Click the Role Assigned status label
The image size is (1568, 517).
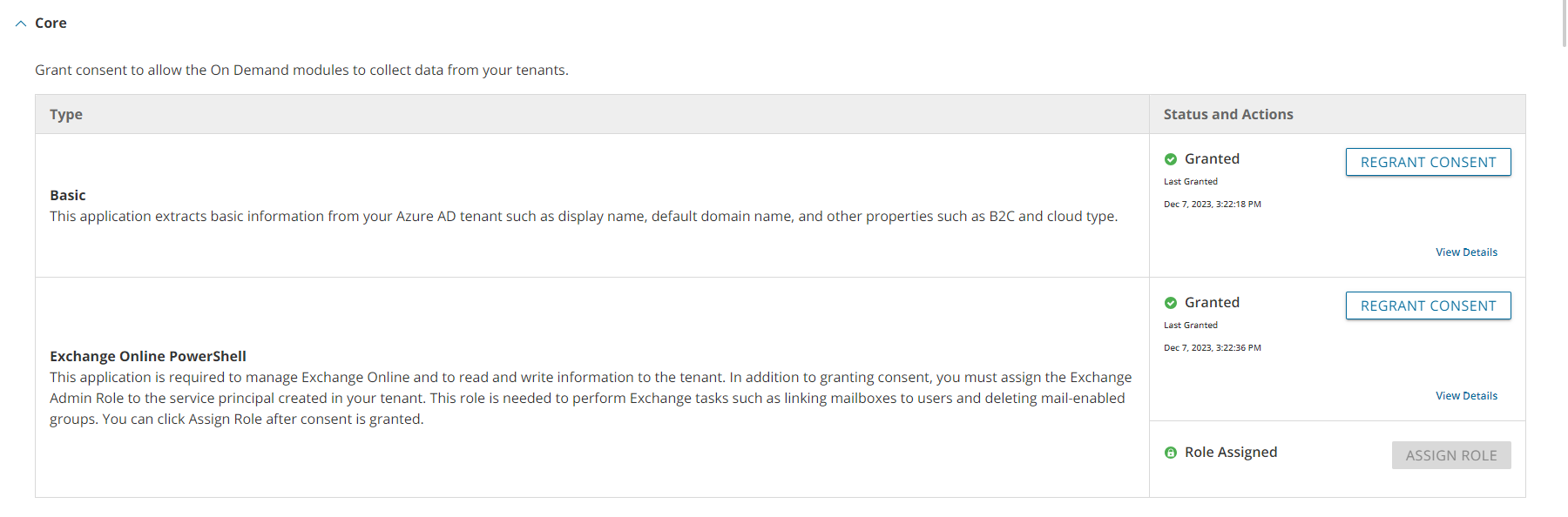click(x=1231, y=452)
